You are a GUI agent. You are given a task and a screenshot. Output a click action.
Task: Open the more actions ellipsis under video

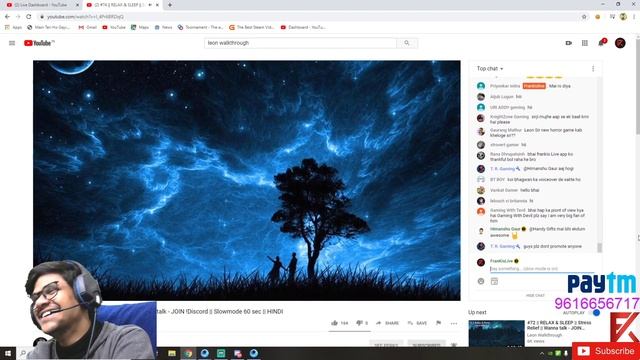tap(454, 323)
